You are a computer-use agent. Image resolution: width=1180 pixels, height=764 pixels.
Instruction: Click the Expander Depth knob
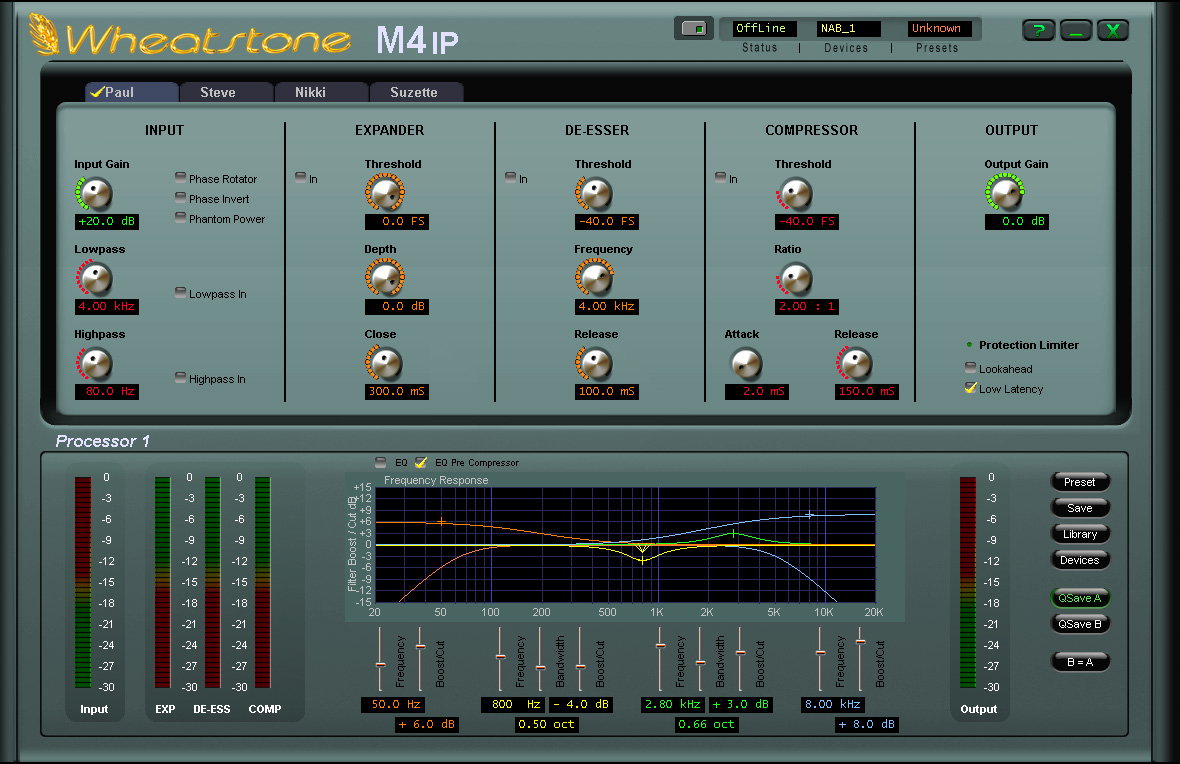point(385,279)
